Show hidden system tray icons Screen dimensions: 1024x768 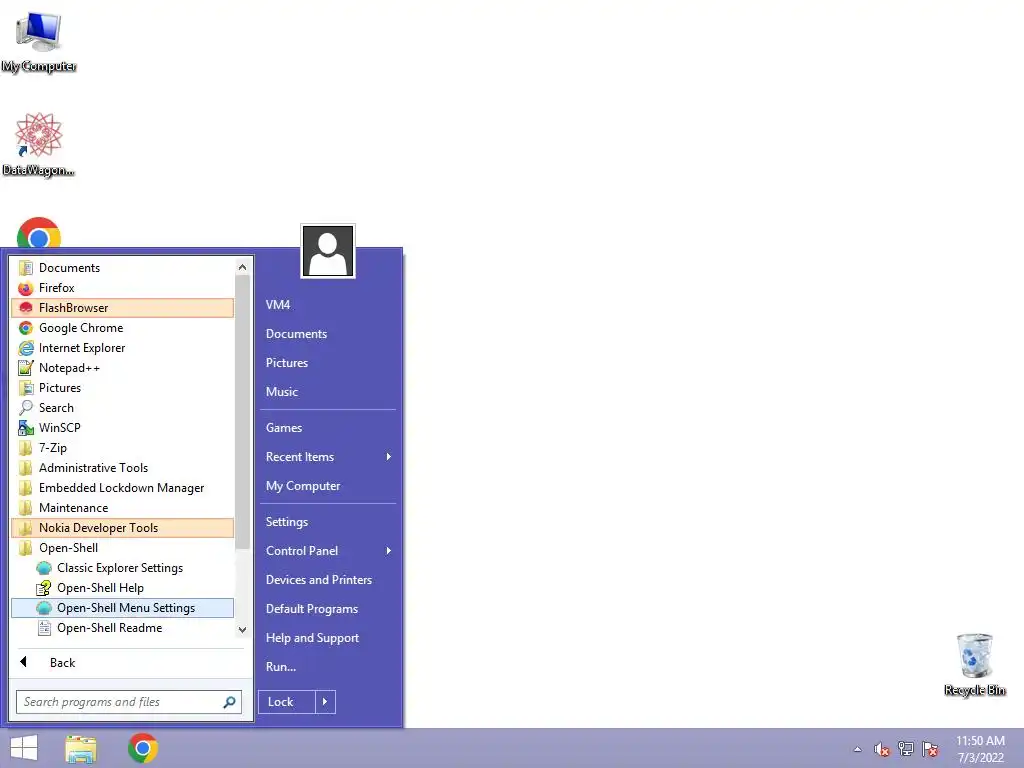857,749
